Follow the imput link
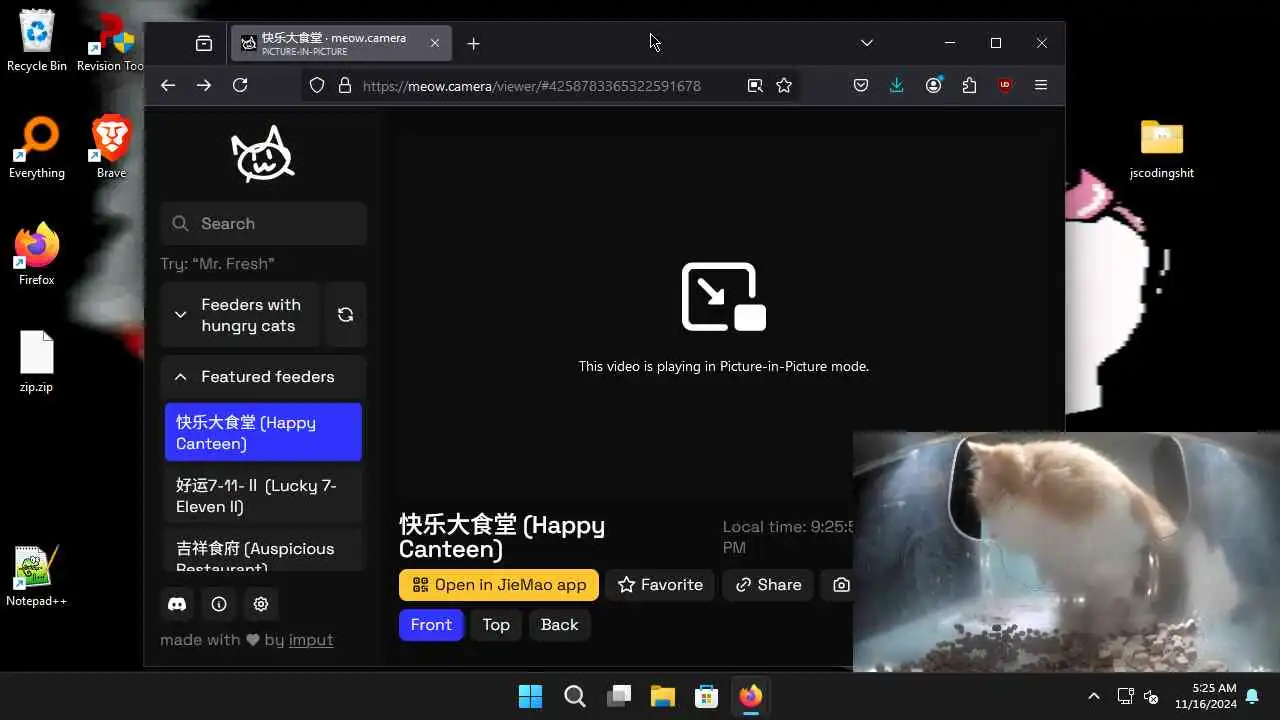The height and width of the screenshot is (720, 1280). point(311,640)
